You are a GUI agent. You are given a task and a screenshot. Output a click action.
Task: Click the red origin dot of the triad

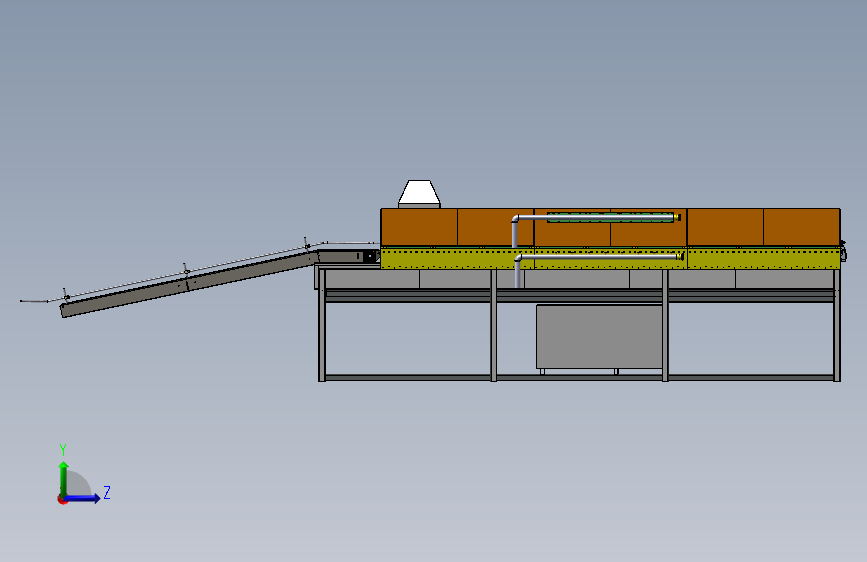point(62,499)
